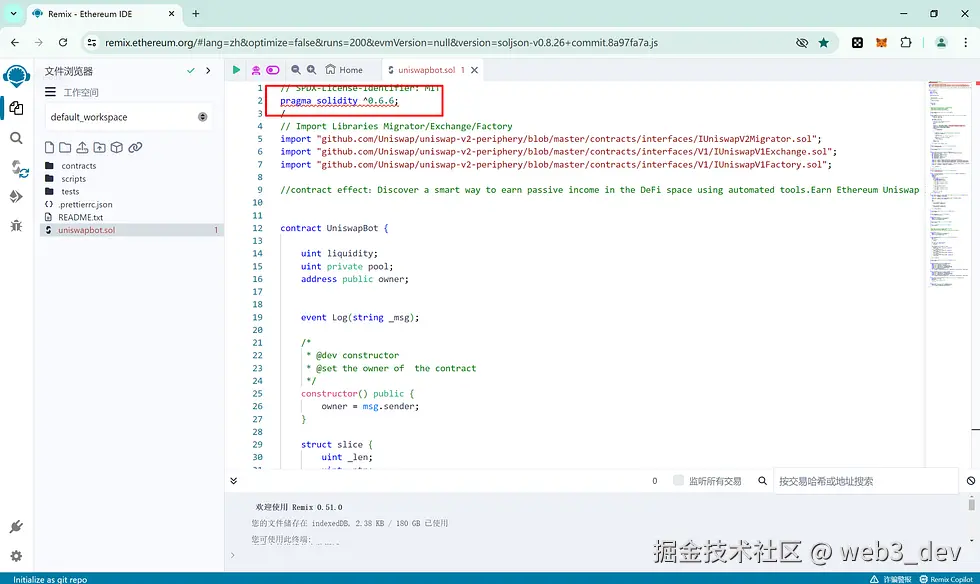This screenshot has width=980, height=584.
Task: Click 'contract UniswapBot {' code line
Action: click(x=334, y=228)
